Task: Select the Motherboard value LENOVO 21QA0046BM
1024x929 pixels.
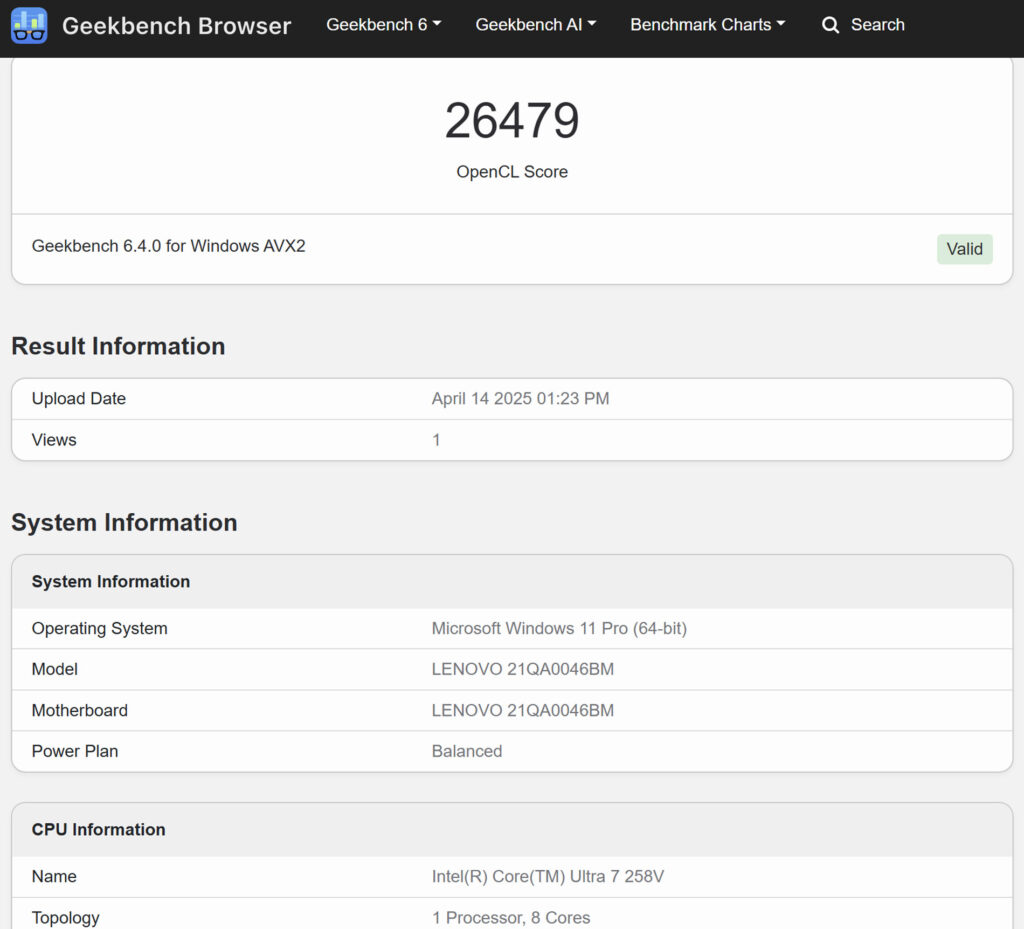Action: point(522,710)
